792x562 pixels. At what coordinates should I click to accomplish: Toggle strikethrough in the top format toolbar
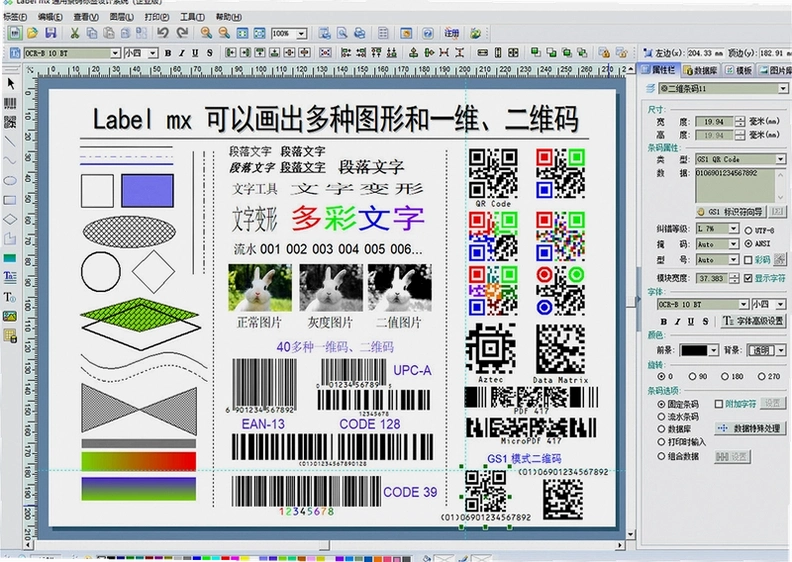[210, 53]
